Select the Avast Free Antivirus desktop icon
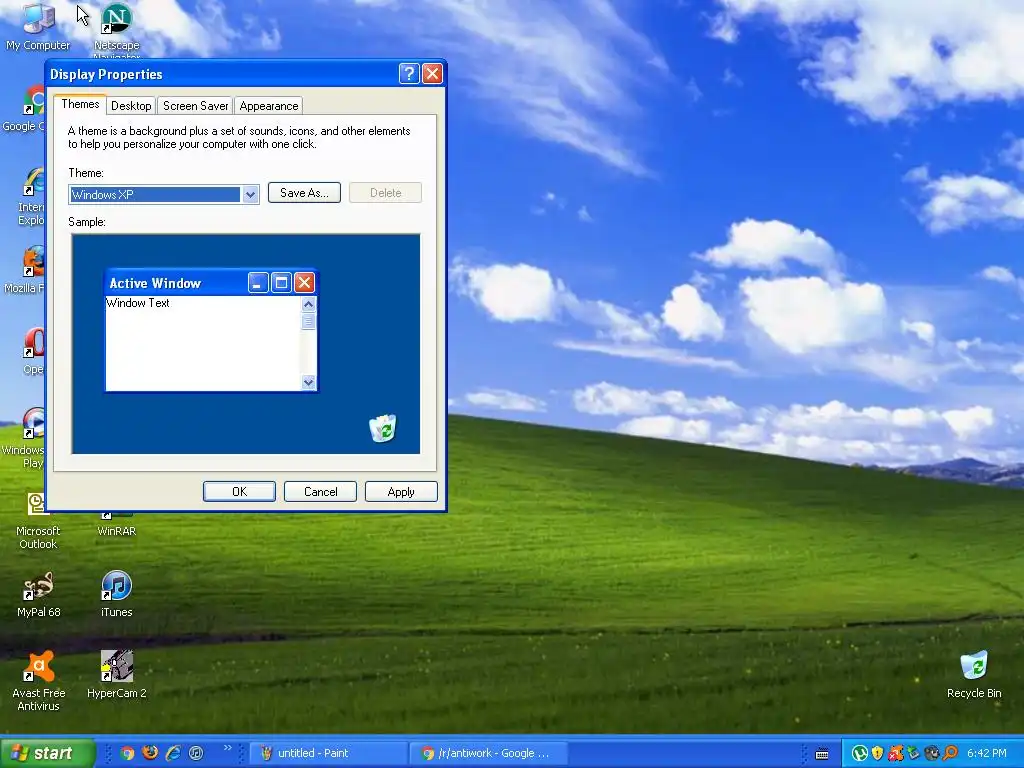1024x768 pixels. coord(38,681)
